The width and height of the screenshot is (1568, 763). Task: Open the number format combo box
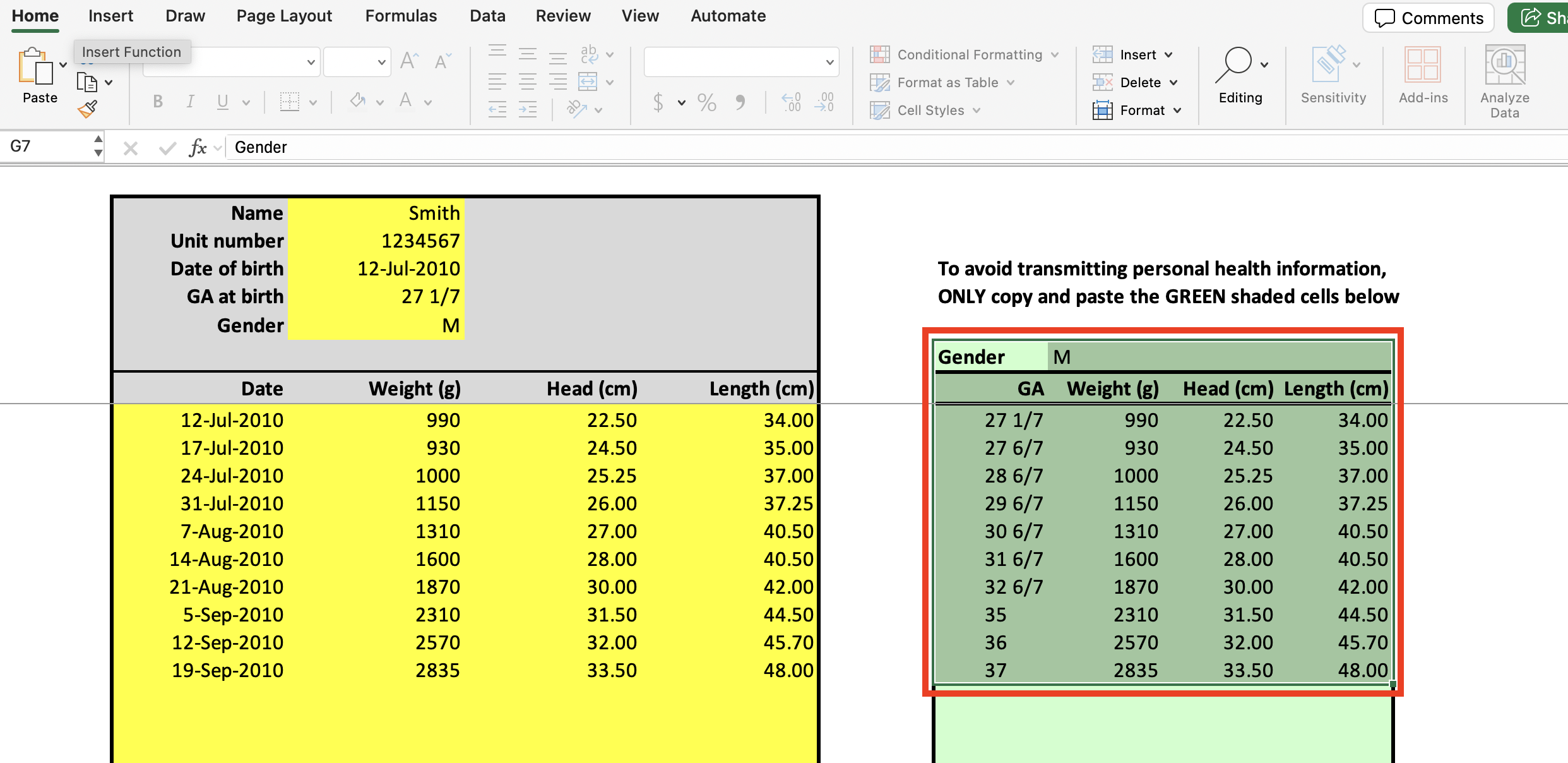click(x=740, y=62)
